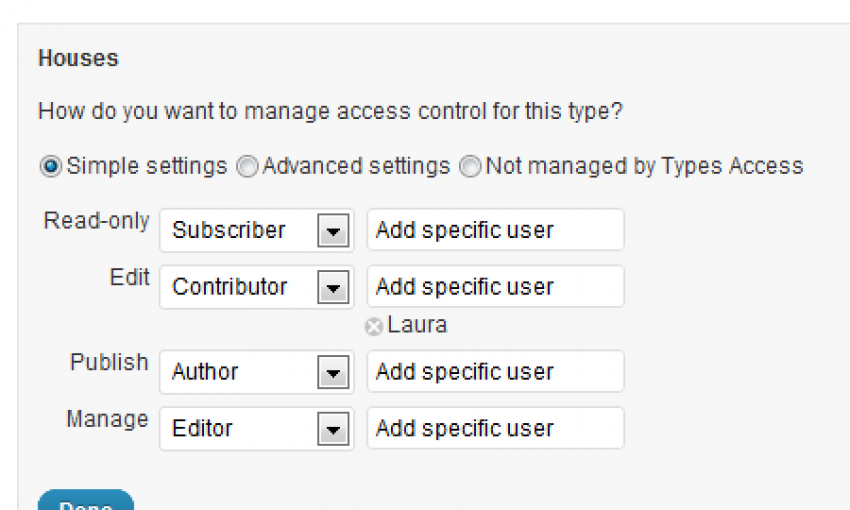
Task: Select Not managed by Types Access
Action: click(x=470, y=166)
